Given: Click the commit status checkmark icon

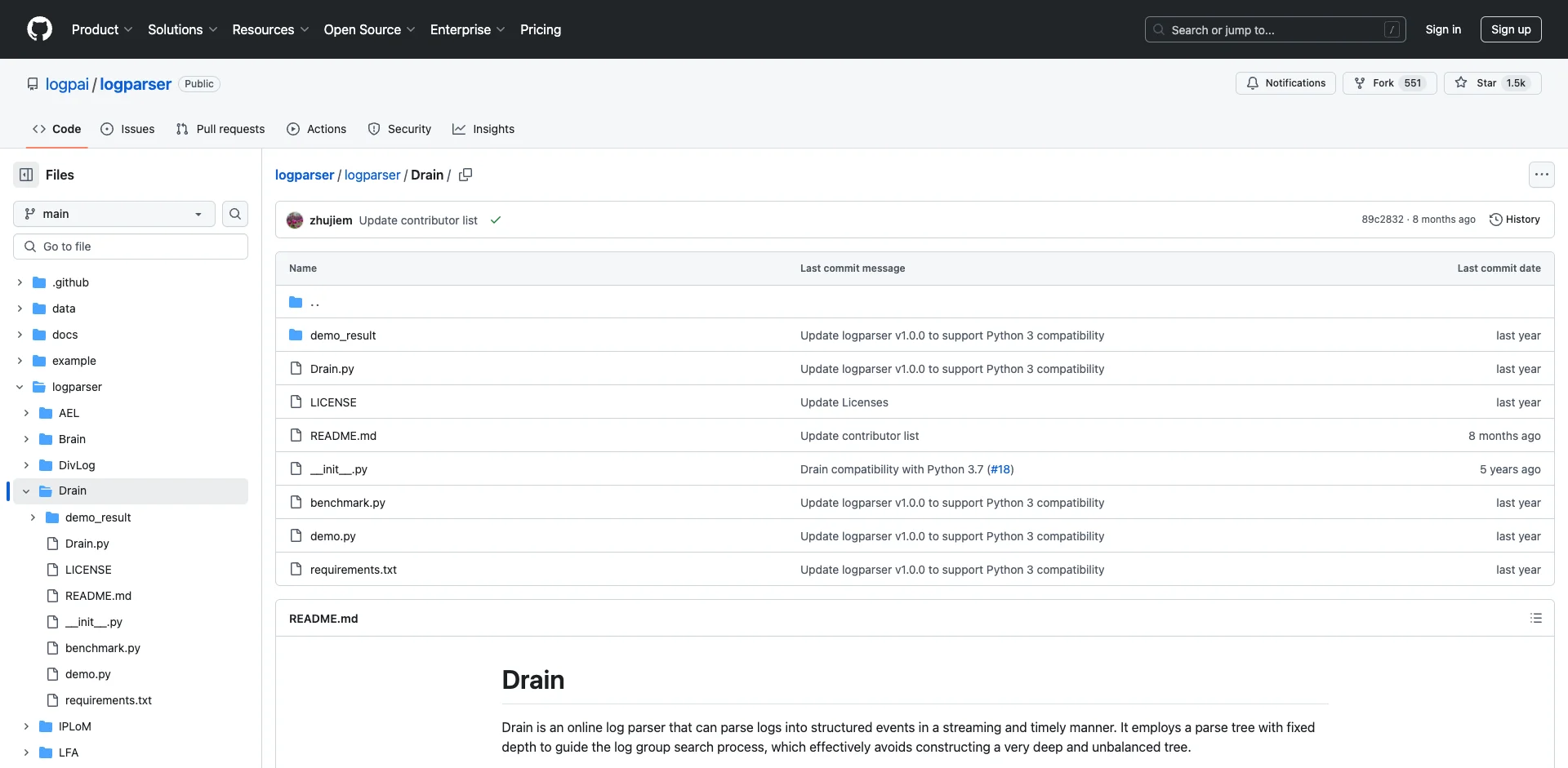Looking at the screenshot, I should pos(496,220).
